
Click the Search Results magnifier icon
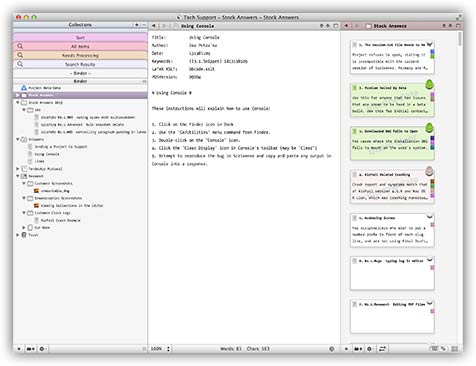(20, 64)
